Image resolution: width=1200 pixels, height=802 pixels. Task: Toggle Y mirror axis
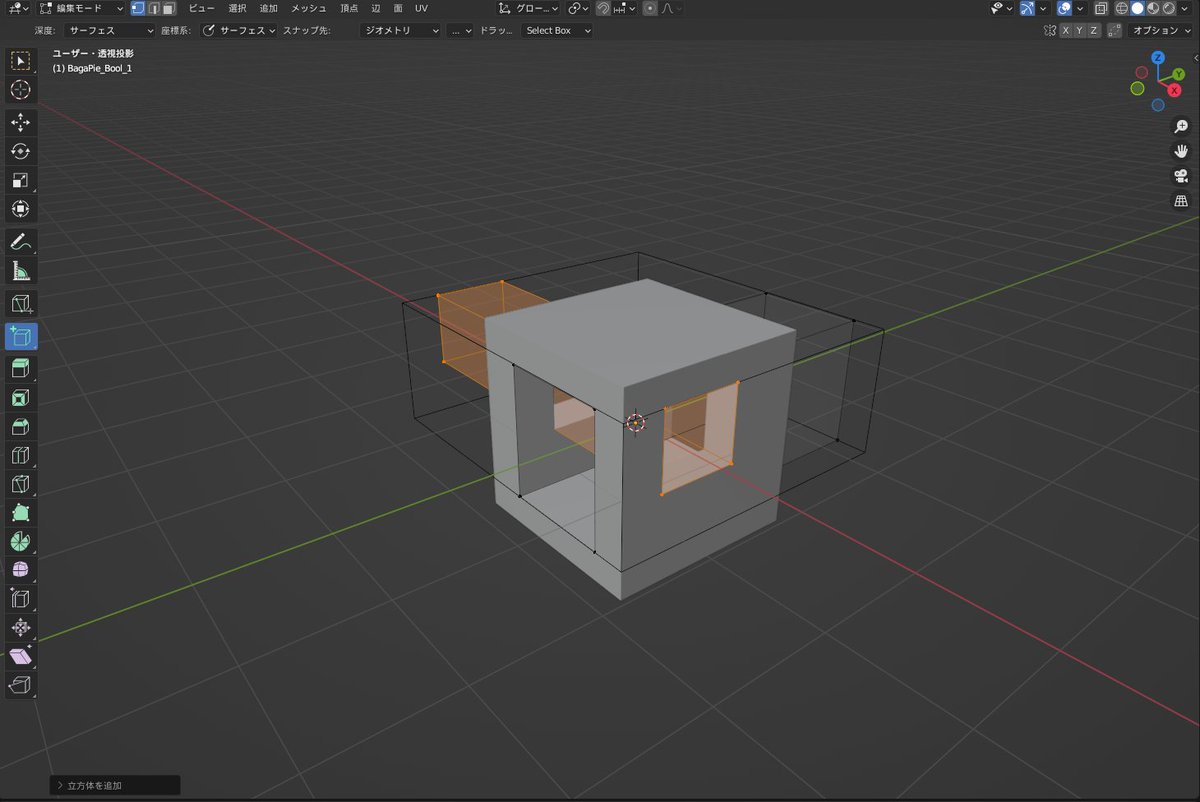click(1080, 30)
